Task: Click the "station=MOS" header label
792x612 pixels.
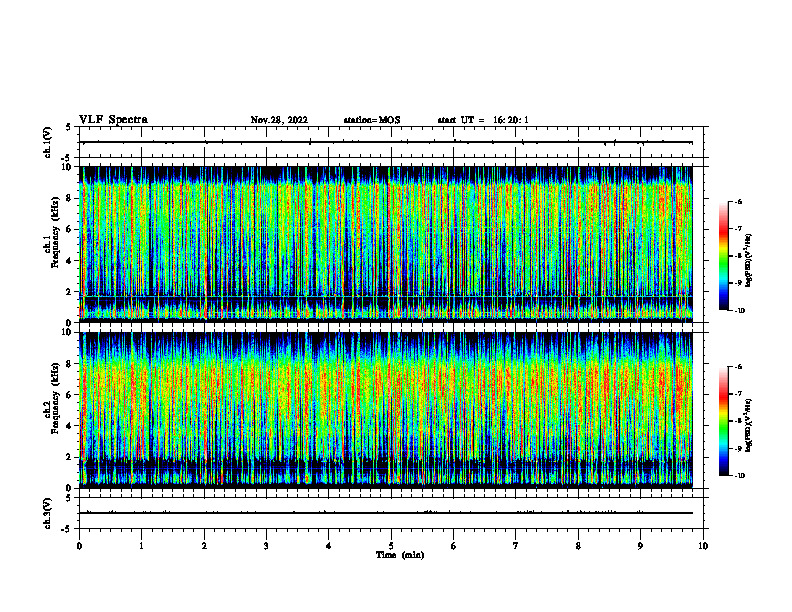Action: coord(372,120)
